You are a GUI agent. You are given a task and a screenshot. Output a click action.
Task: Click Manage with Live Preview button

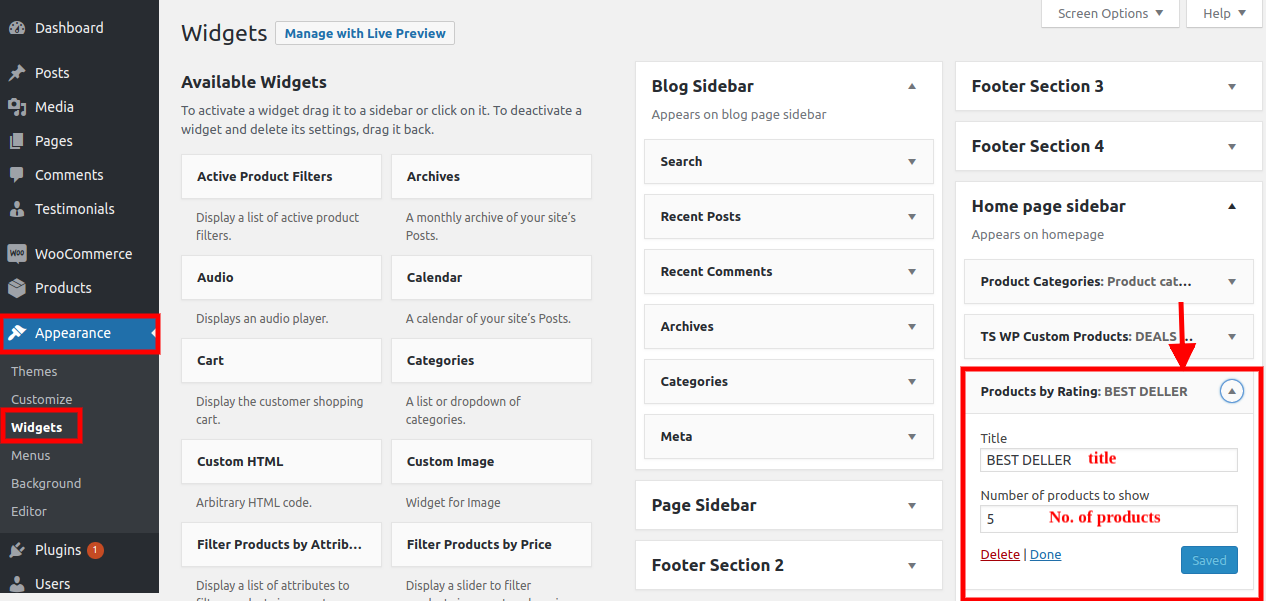(x=365, y=33)
